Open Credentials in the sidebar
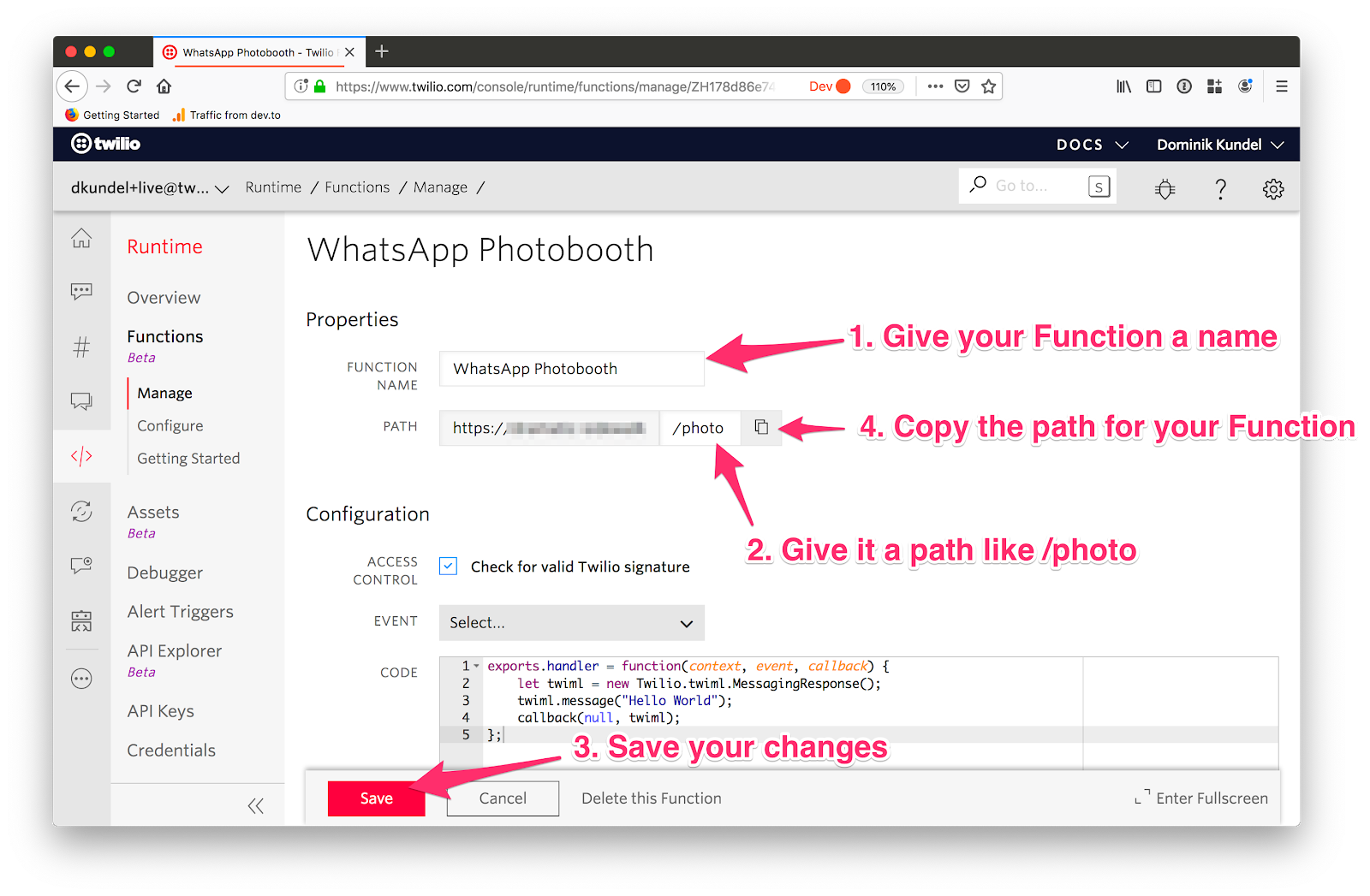Viewport: 1370px width, 896px height. tap(171, 751)
